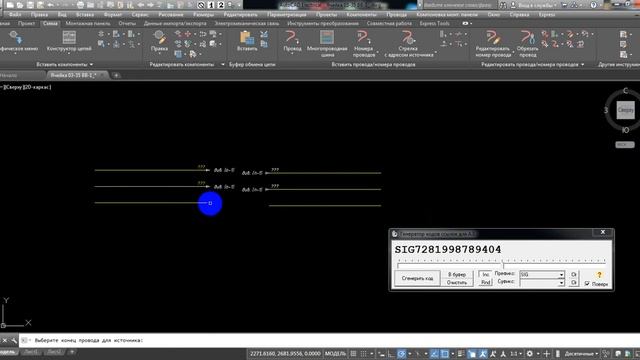Click the В буфер button
Viewport: 640px width, 360px height.
[x=457, y=274]
